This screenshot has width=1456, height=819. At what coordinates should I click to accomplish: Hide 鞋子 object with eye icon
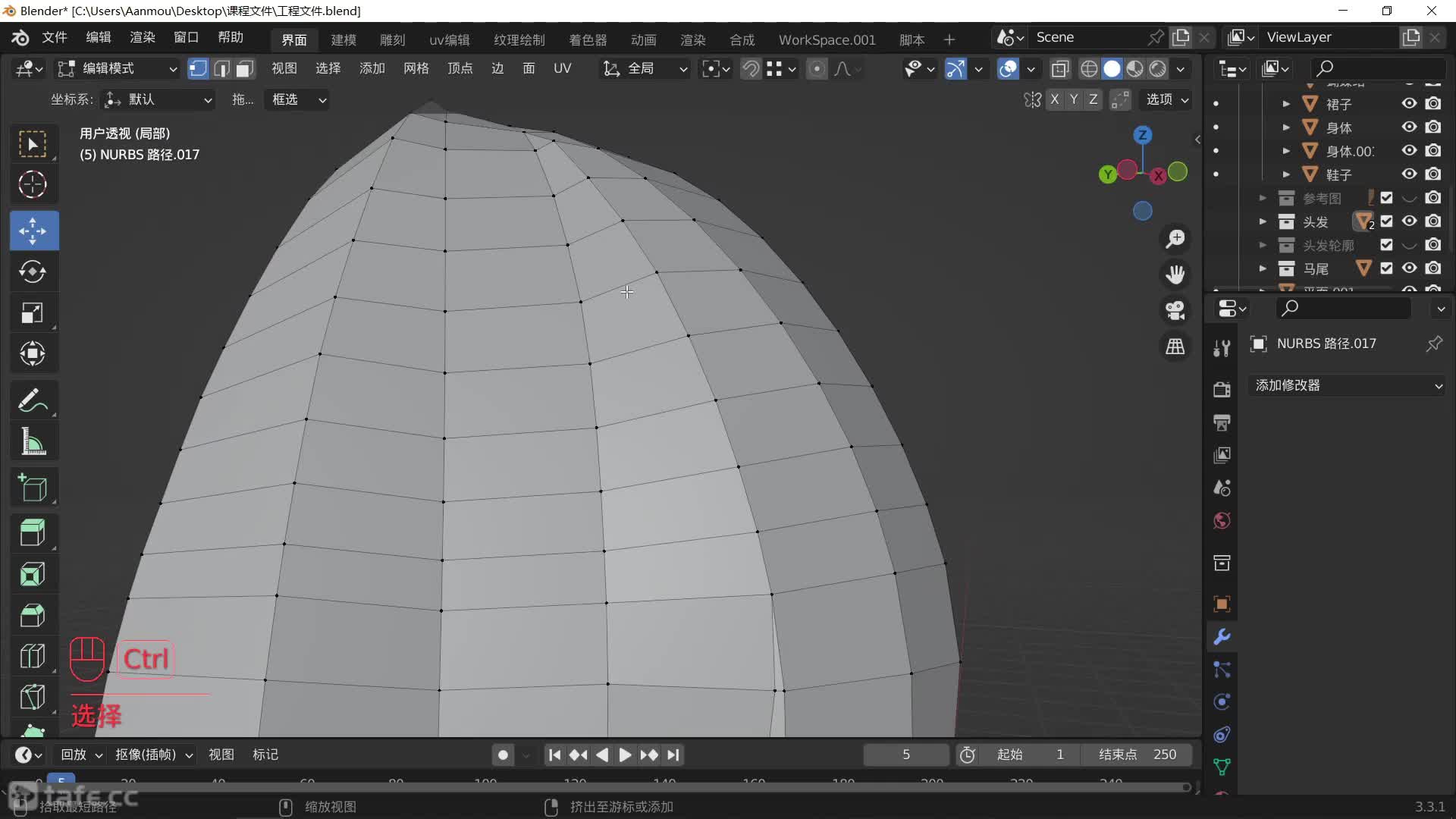[1409, 174]
